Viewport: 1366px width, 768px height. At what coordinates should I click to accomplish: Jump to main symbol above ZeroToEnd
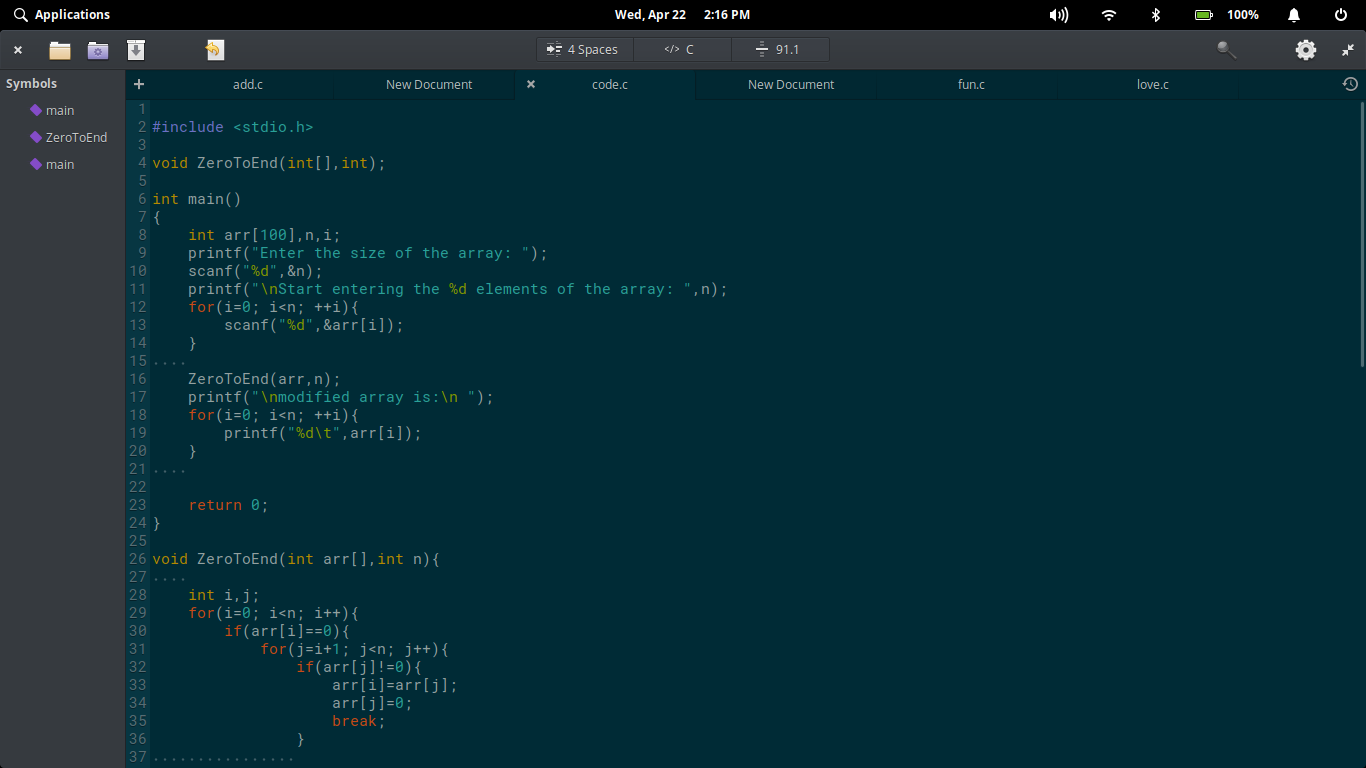[x=62, y=110]
